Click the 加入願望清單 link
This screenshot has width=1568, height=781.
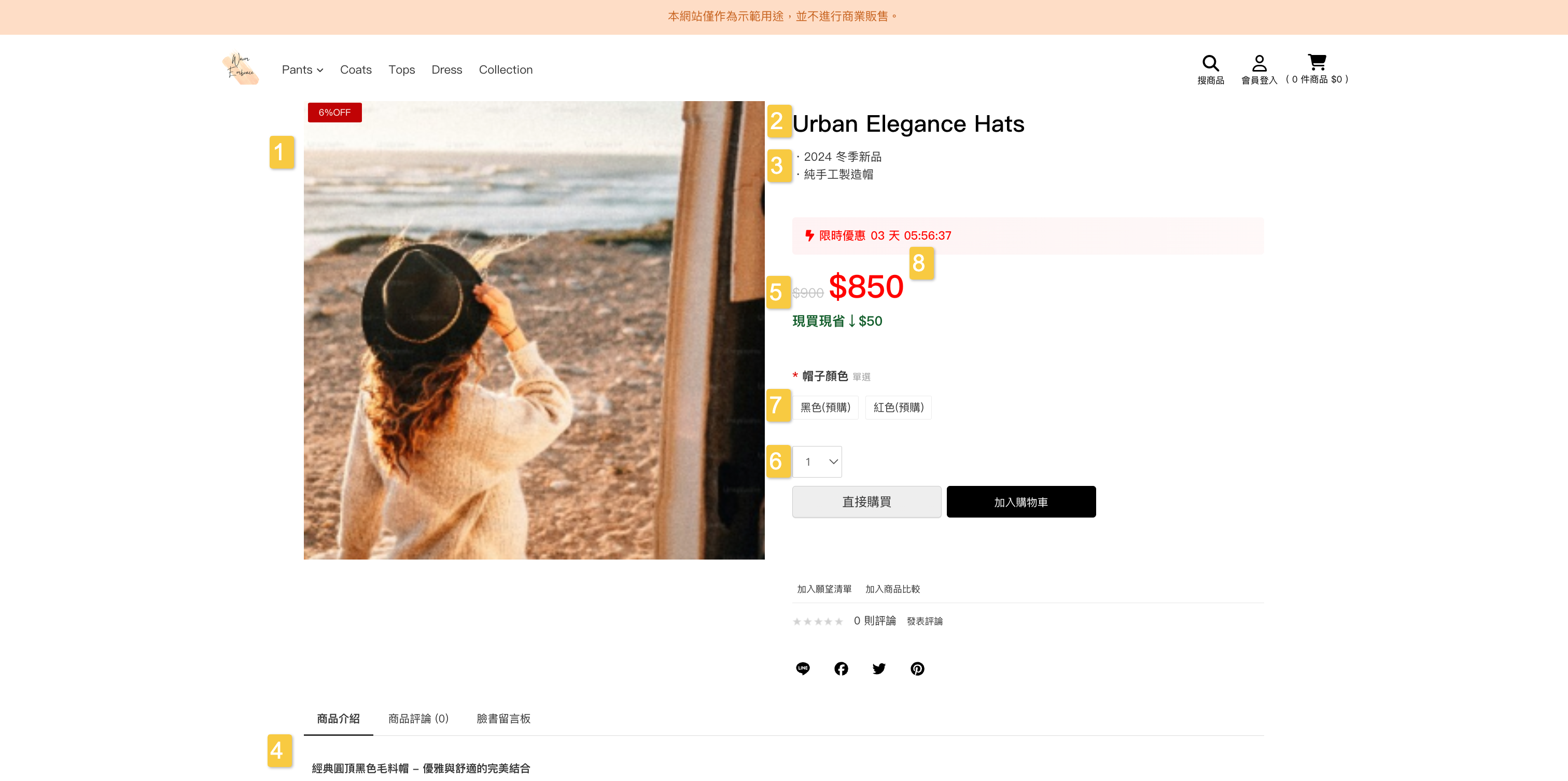(x=824, y=589)
